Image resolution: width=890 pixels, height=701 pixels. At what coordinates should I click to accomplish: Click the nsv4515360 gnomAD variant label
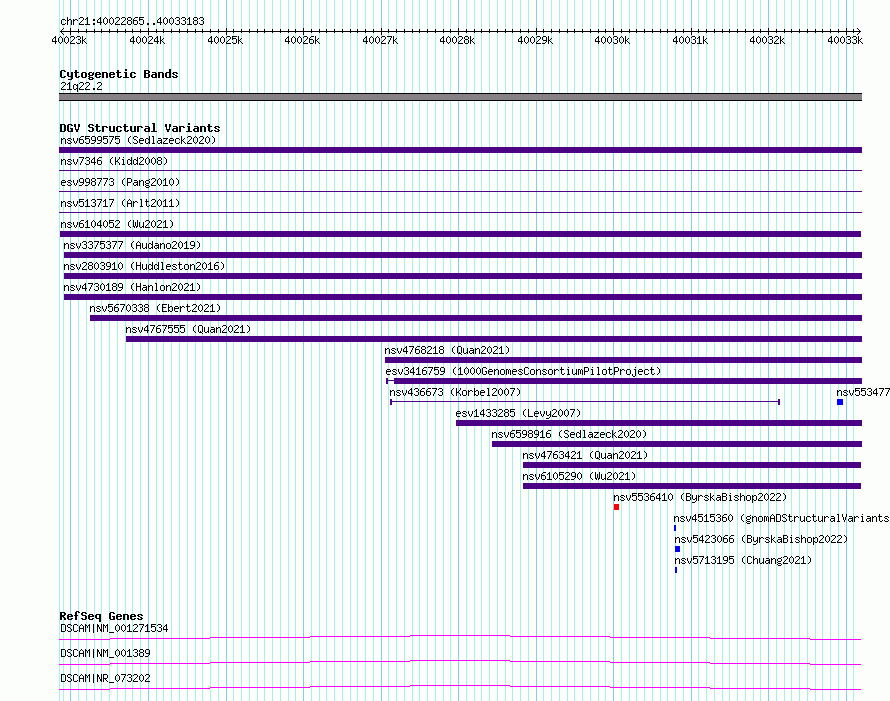click(781, 518)
